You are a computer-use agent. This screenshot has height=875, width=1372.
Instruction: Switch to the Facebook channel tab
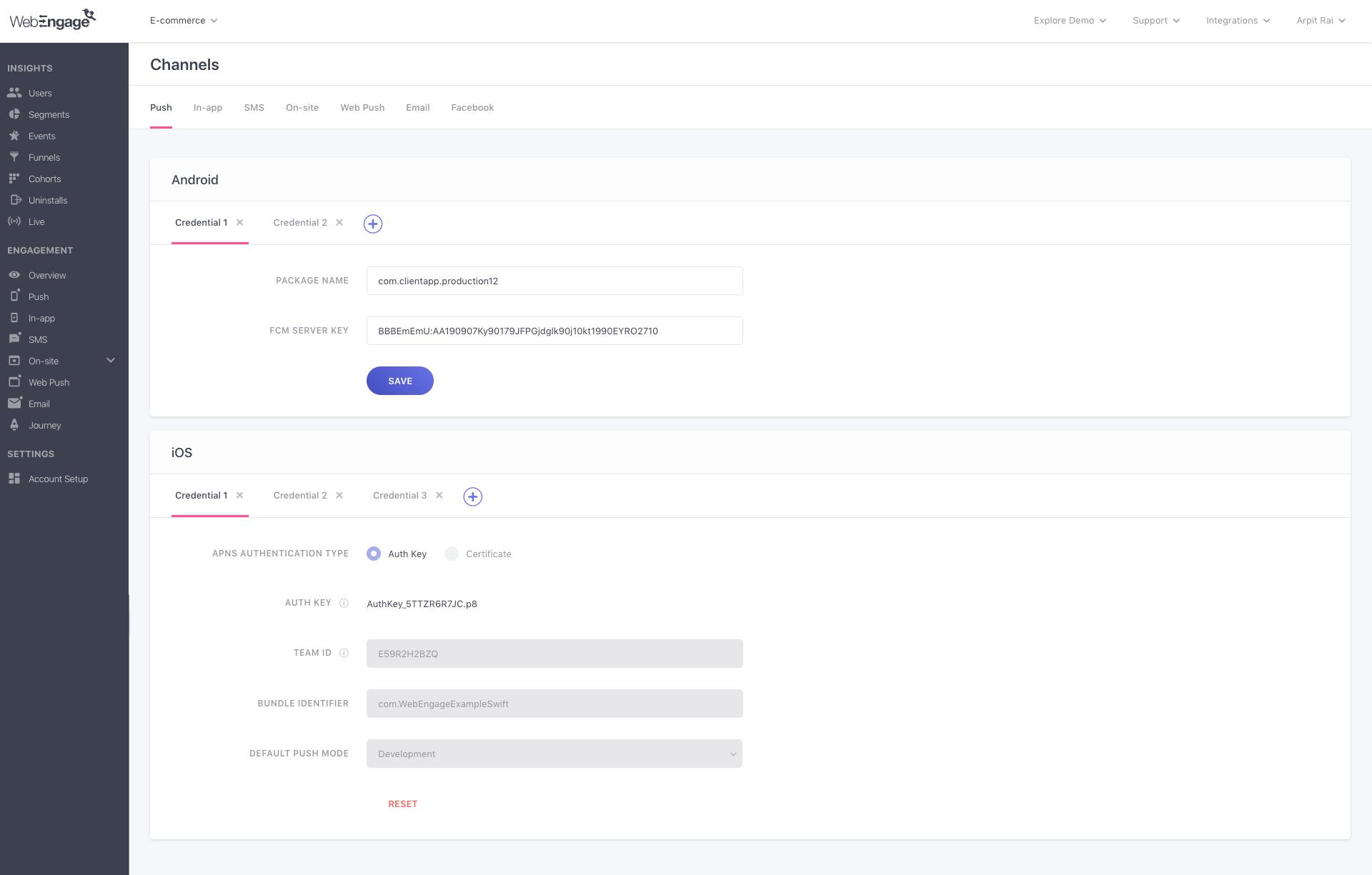472,107
